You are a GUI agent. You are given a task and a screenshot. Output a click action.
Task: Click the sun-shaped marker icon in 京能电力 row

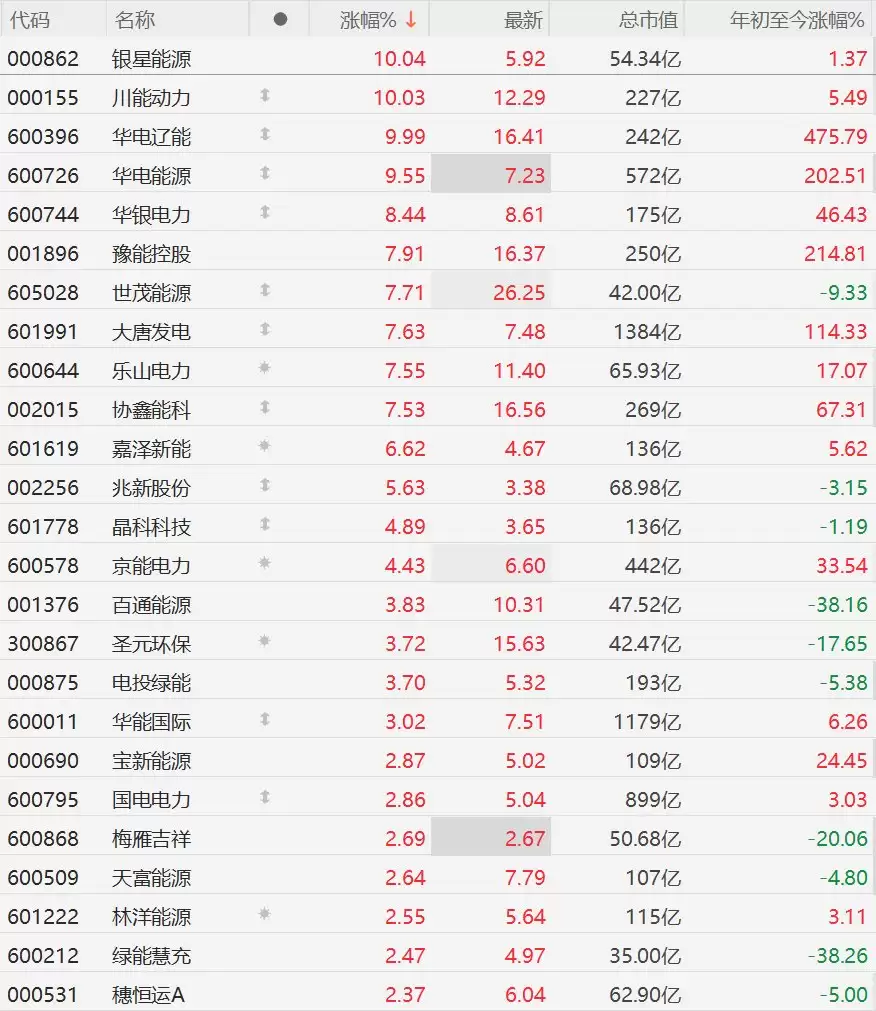264,563
